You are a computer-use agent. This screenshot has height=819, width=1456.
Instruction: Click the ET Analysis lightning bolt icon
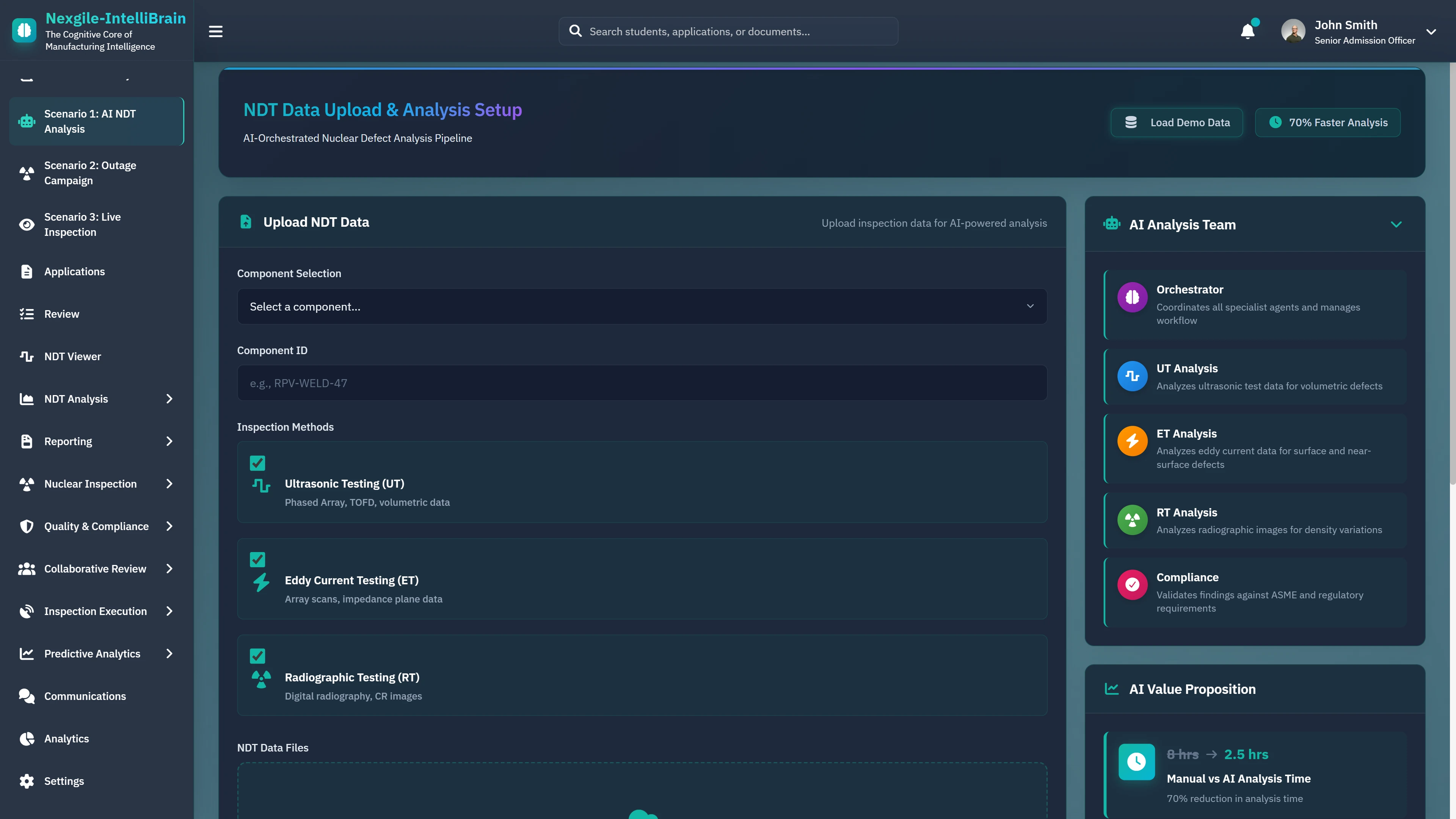(1132, 441)
